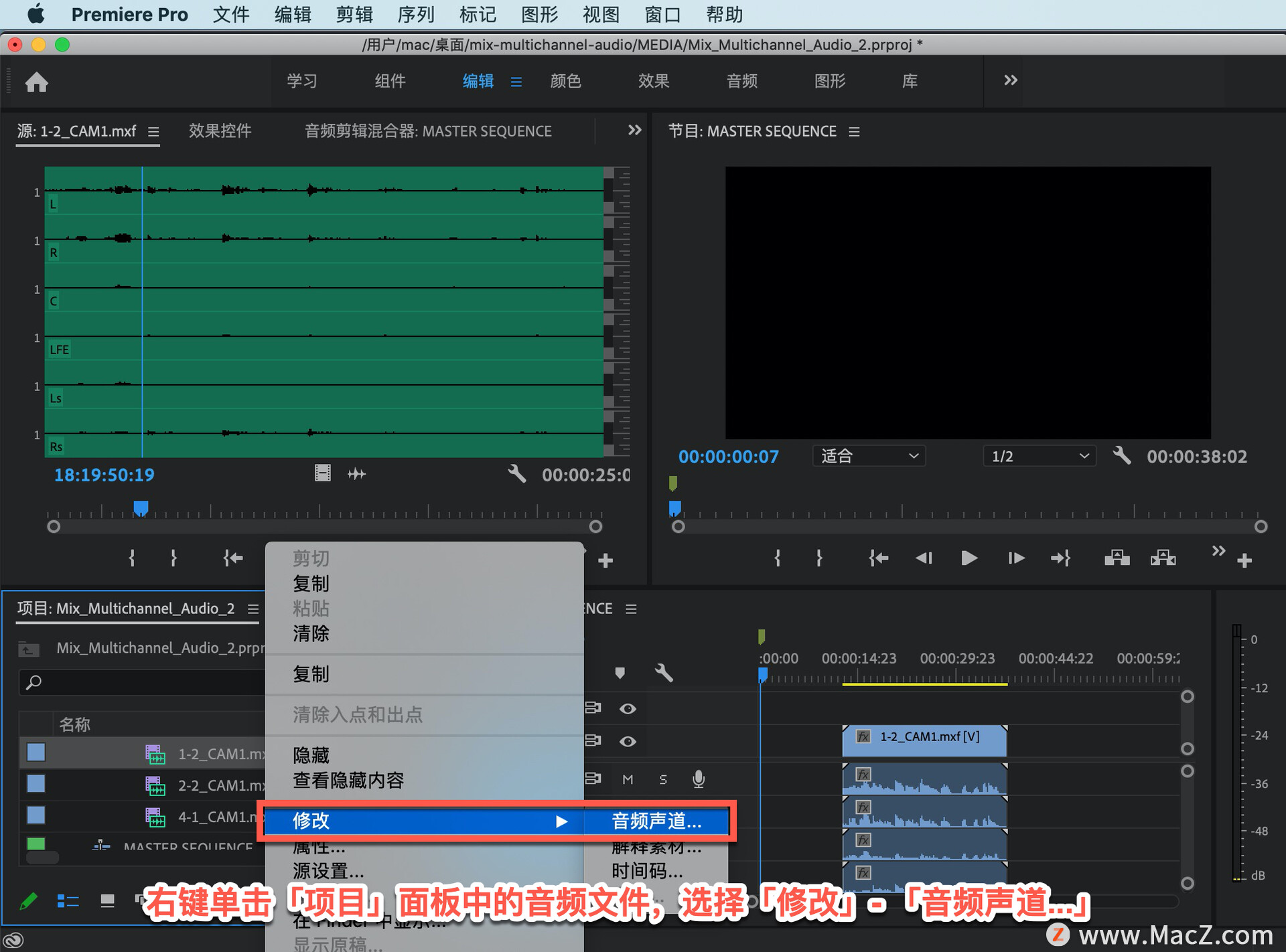Toggle sync lock on audio track
The height and width of the screenshot is (952, 1286).
point(593,779)
